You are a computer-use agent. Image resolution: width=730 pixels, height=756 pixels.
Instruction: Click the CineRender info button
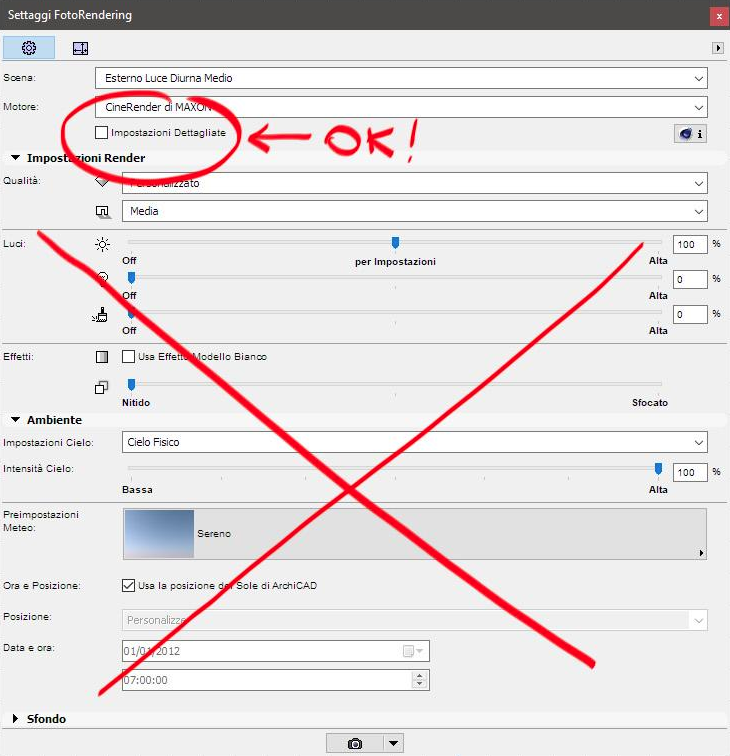coord(690,134)
